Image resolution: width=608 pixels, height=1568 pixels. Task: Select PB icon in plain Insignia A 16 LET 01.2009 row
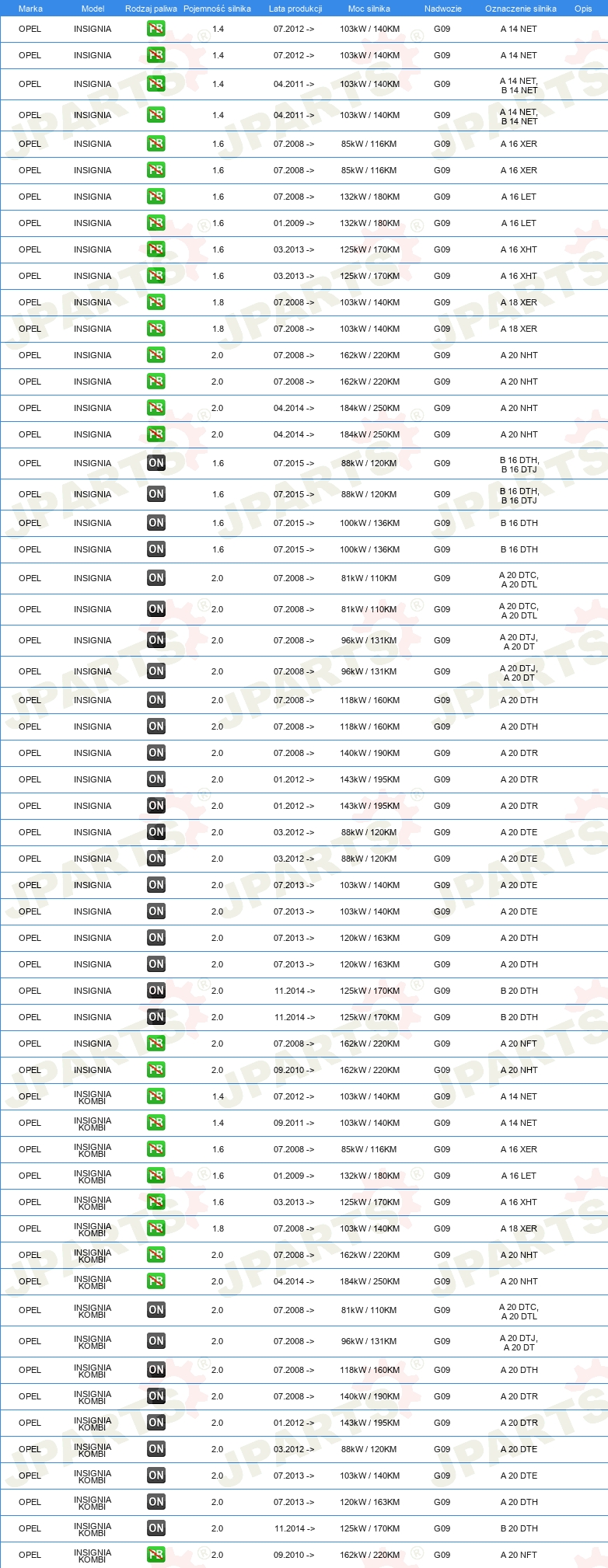tap(155, 223)
